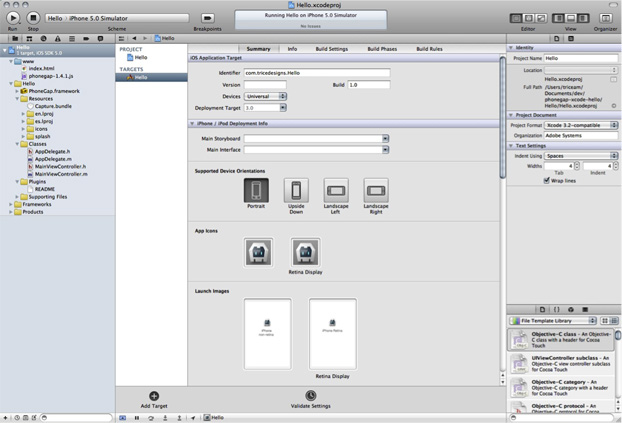Image resolution: width=622 pixels, height=423 pixels.
Task: Select the non-retina iPhone launch image
Action: point(268,334)
